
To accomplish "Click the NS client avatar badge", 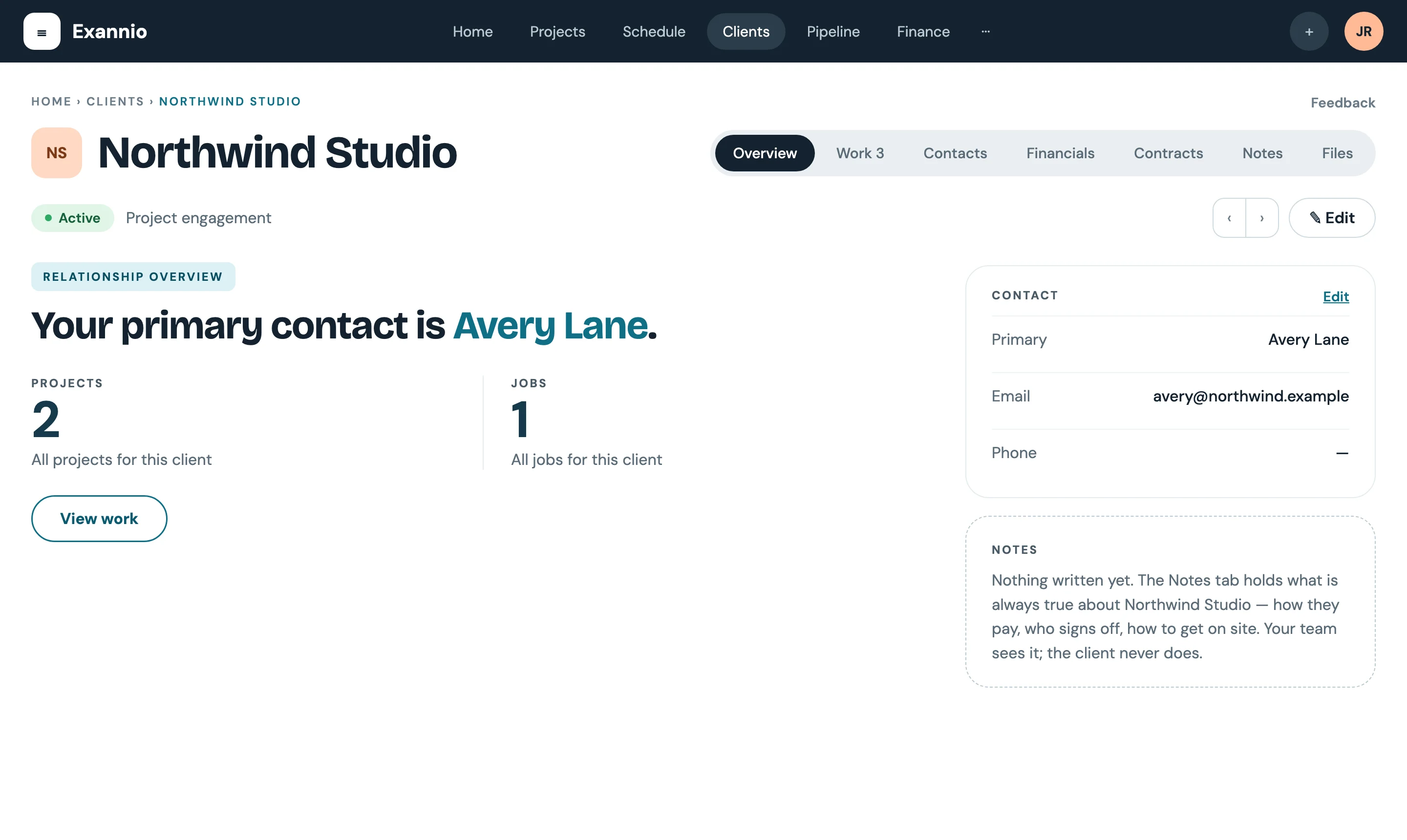I will tap(57, 153).
